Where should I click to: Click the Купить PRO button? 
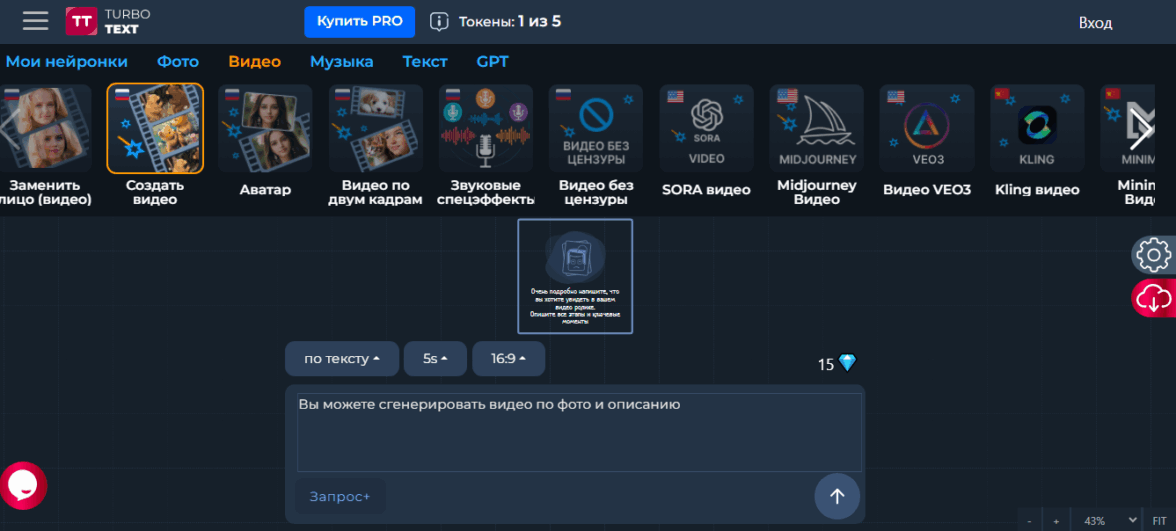359,21
